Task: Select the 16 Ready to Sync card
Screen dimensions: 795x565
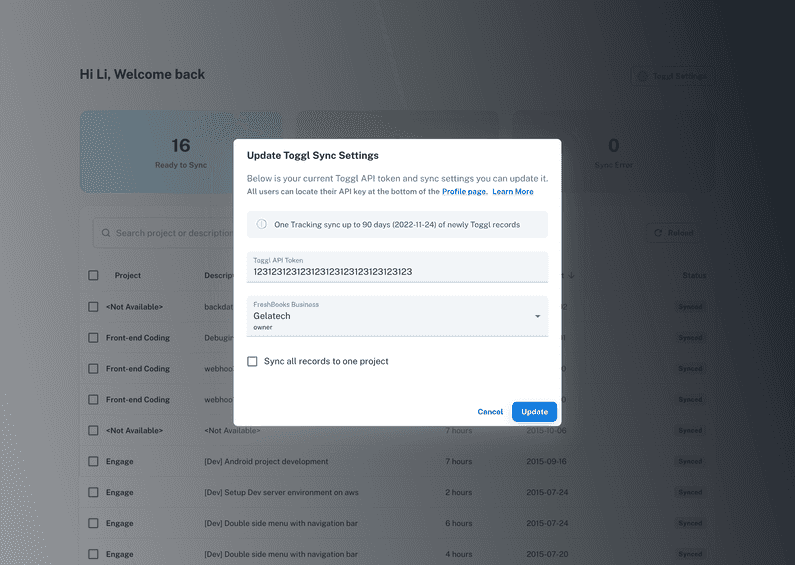Action: 181,152
